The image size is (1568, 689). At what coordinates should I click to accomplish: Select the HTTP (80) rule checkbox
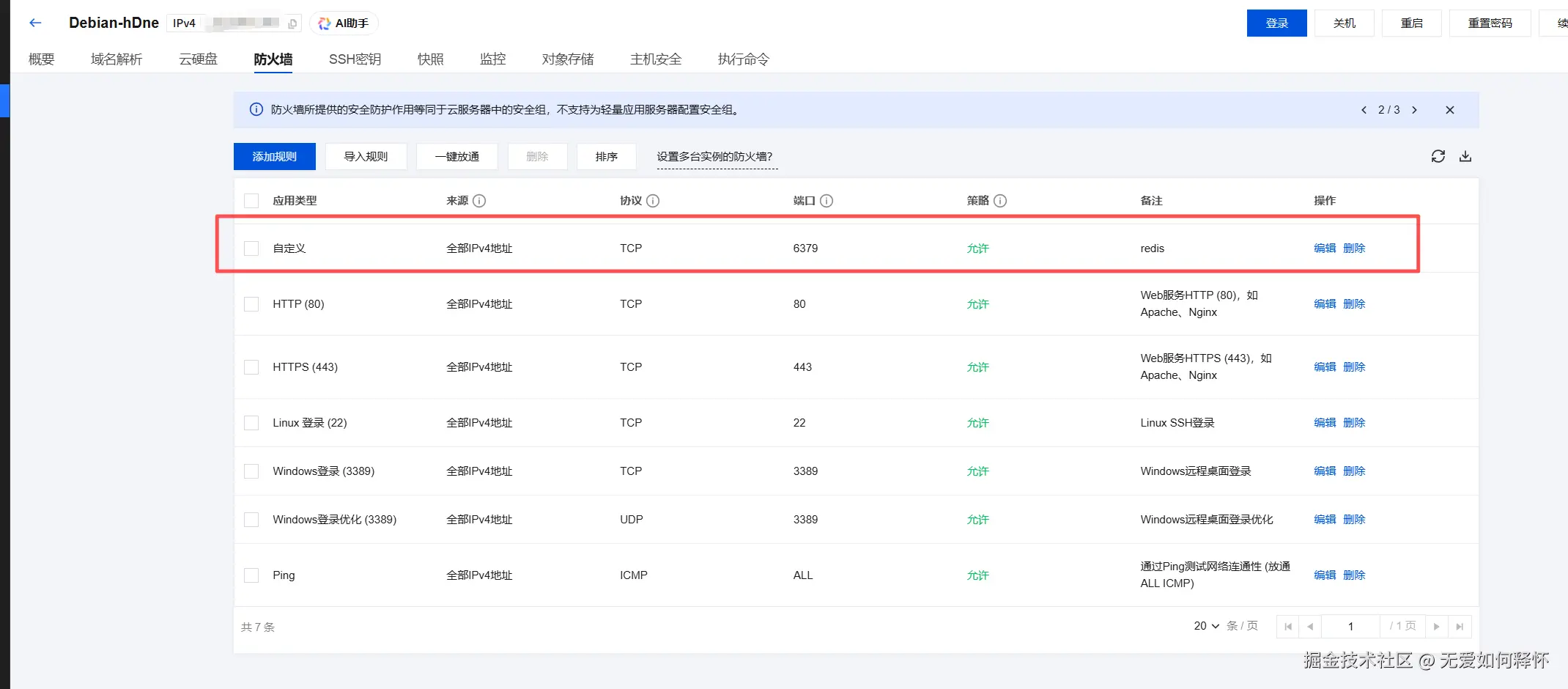coord(251,304)
